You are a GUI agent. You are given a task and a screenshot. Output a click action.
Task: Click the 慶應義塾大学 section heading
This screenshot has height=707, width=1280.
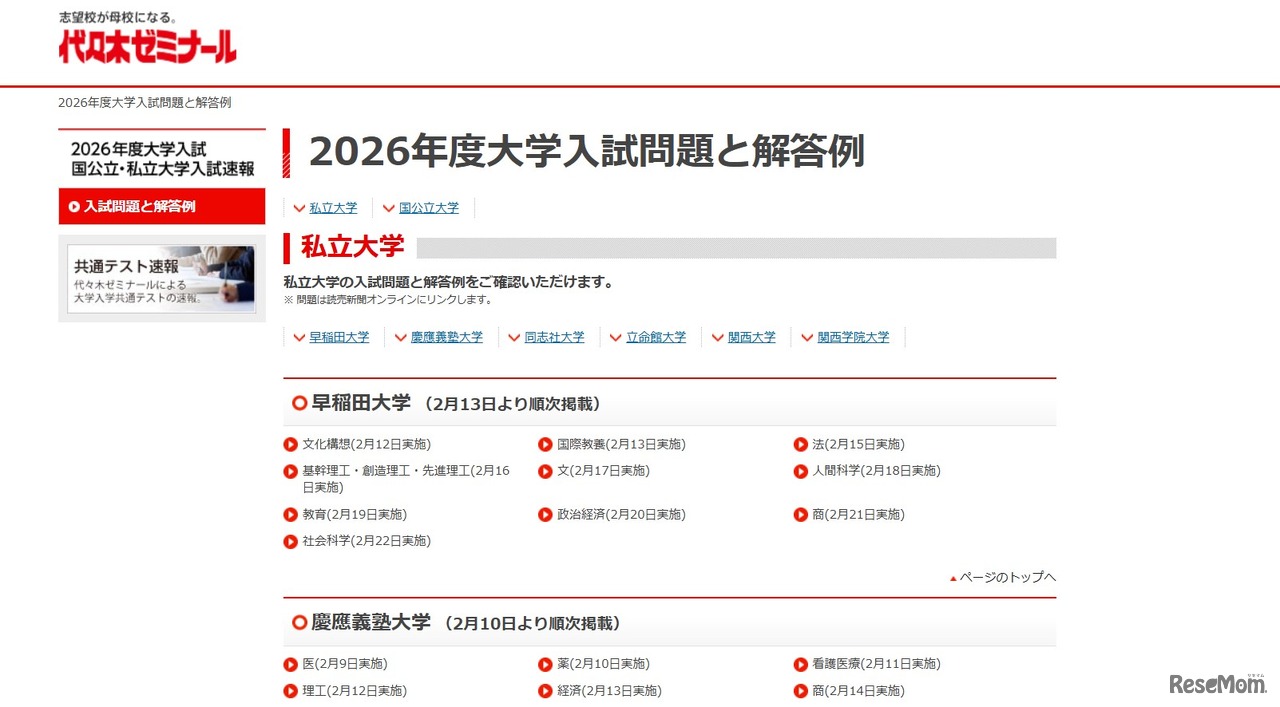tap(371, 623)
